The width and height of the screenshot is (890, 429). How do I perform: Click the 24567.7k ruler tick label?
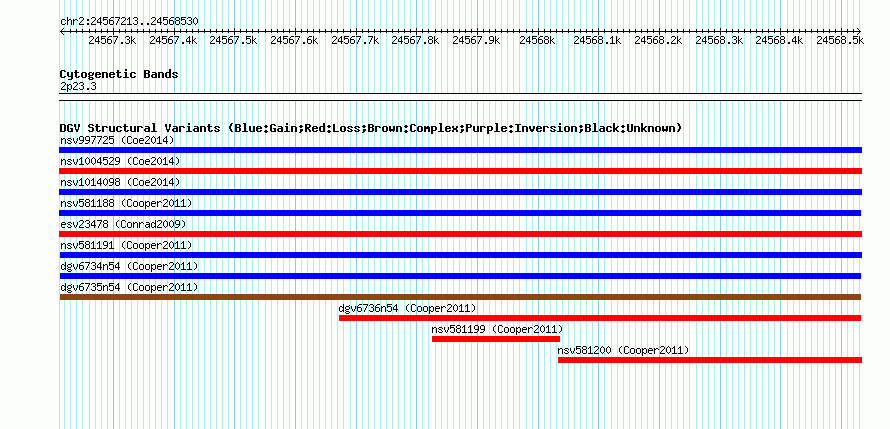tap(355, 40)
